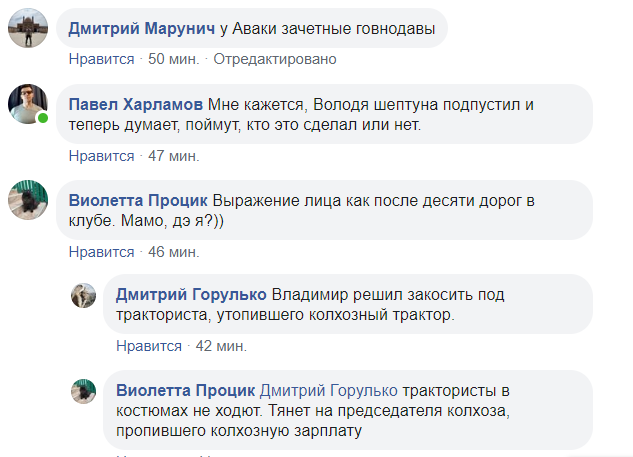Image resolution: width=633 pixels, height=457 pixels.
Task: Open the "42 мин." reply timestamp
Action: (x=221, y=346)
